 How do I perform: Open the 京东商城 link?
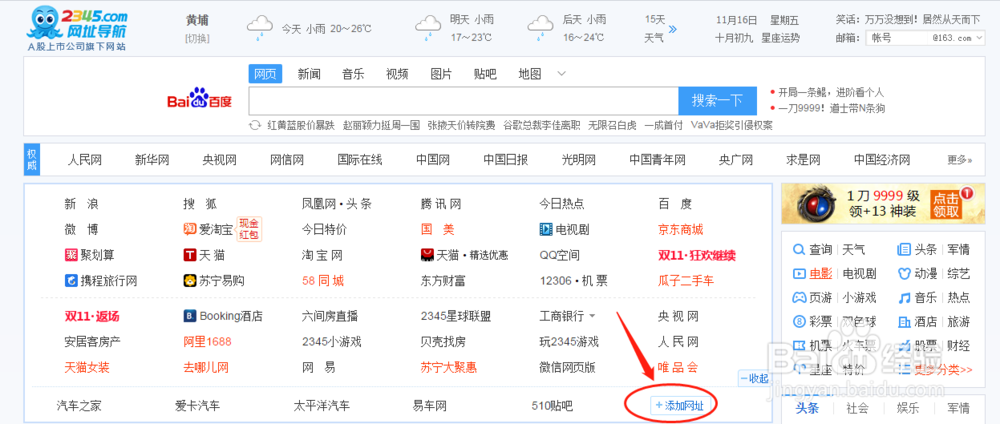click(680, 229)
